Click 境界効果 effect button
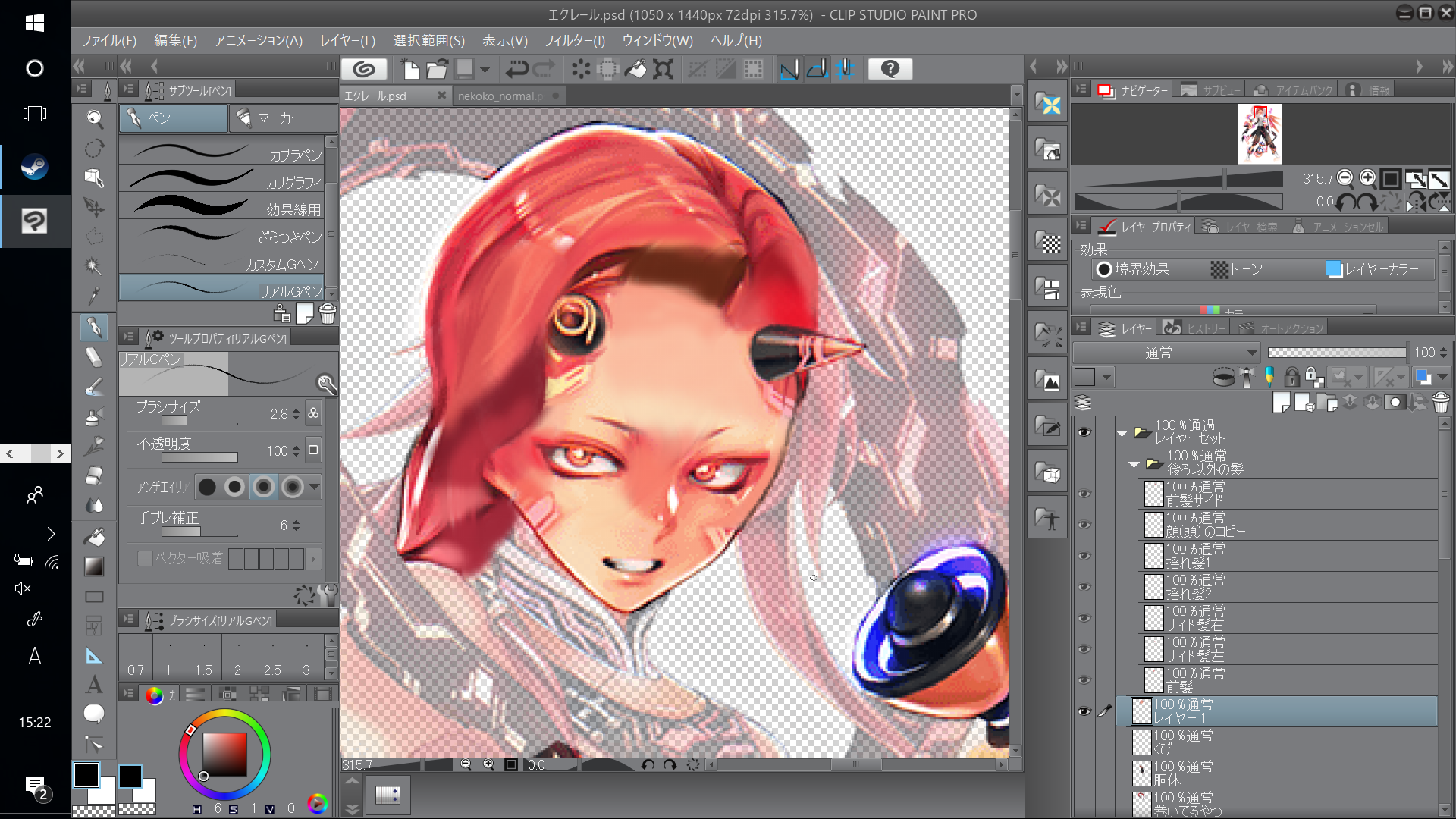This screenshot has width=1456, height=819. pyautogui.click(x=1133, y=269)
